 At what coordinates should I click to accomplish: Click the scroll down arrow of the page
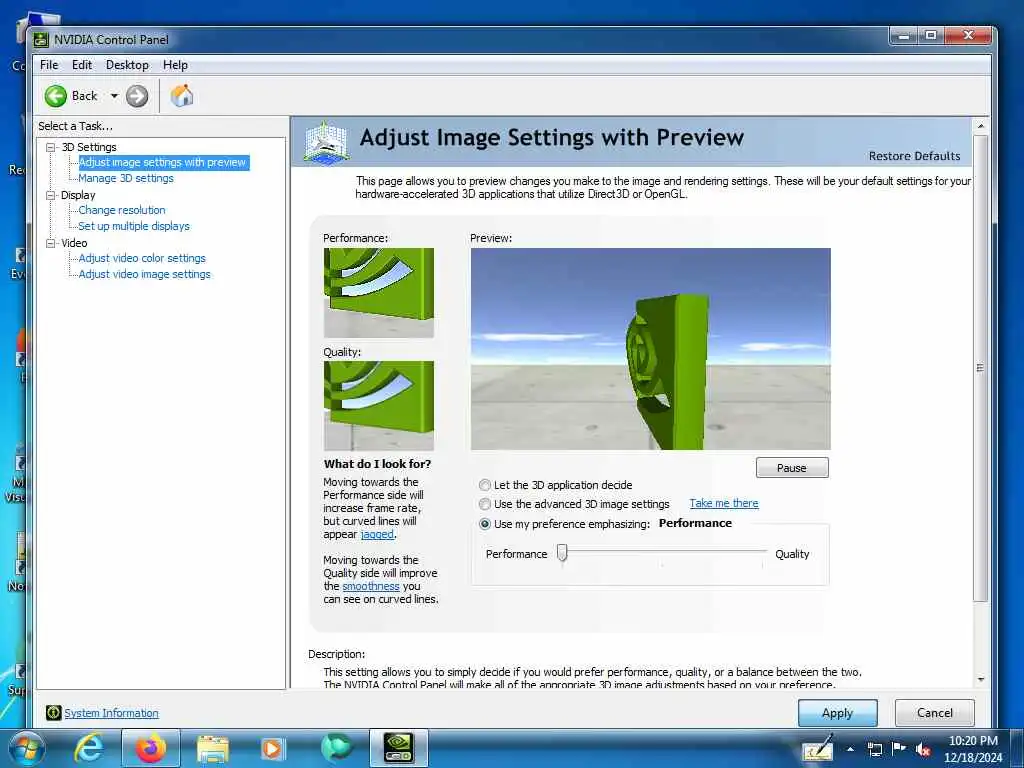click(980, 680)
